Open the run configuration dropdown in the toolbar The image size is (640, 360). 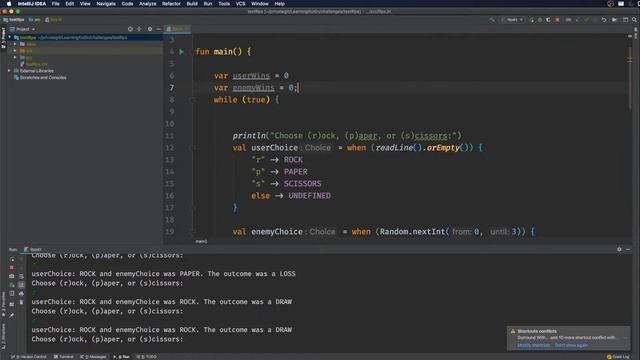[x=512, y=20]
